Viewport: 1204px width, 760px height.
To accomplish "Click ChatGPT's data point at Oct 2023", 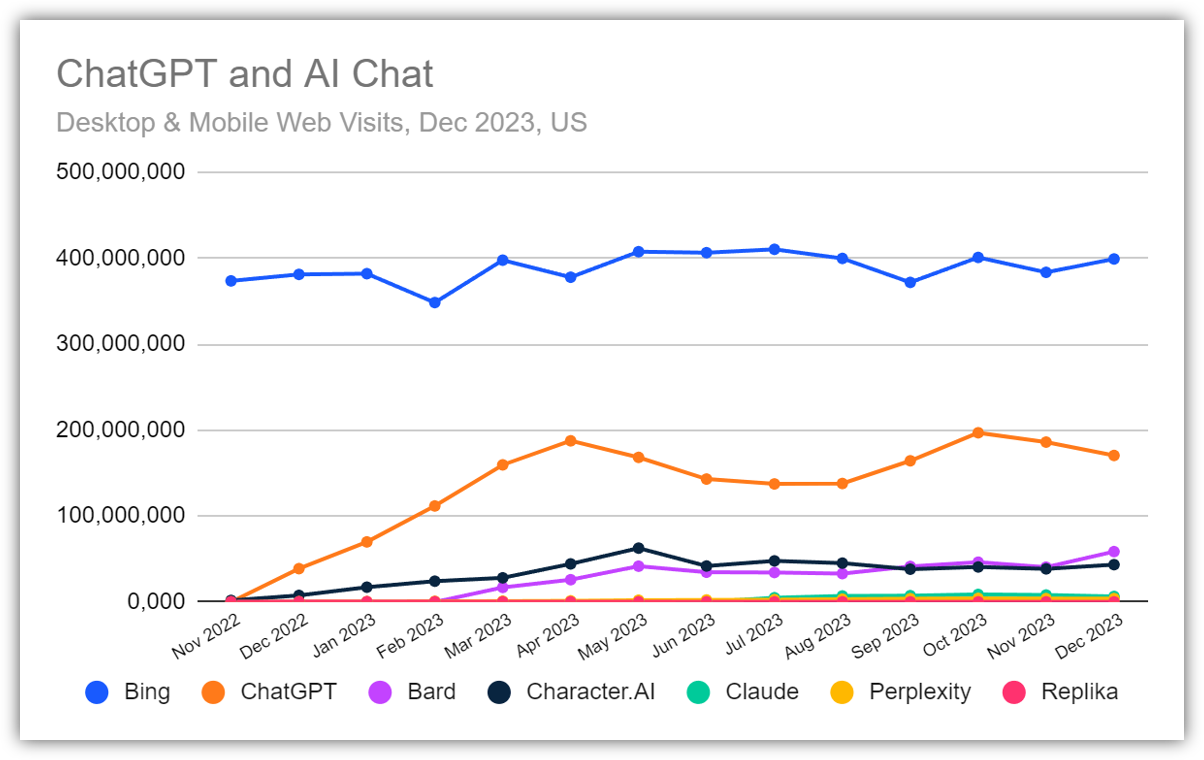I will (978, 432).
